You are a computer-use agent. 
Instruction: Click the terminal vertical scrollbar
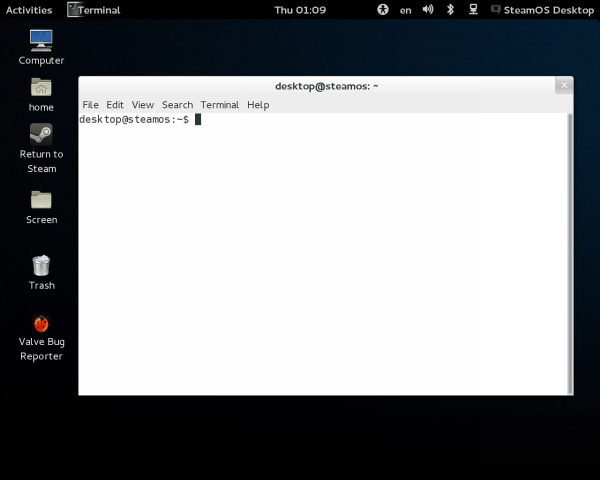pos(570,250)
